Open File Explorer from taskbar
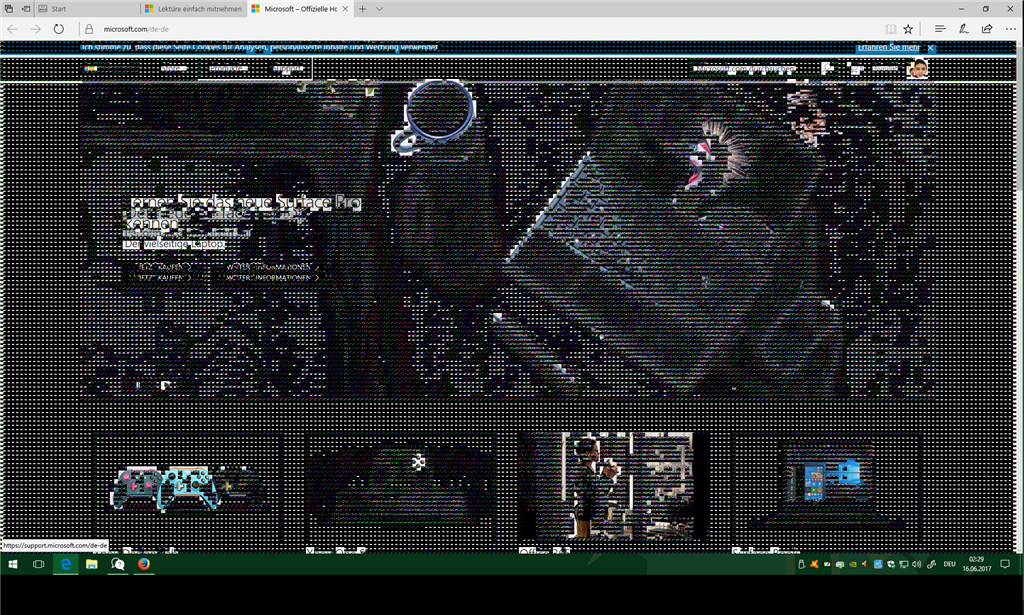Image resolution: width=1024 pixels, height=615 pixels. tap(91, 564)
